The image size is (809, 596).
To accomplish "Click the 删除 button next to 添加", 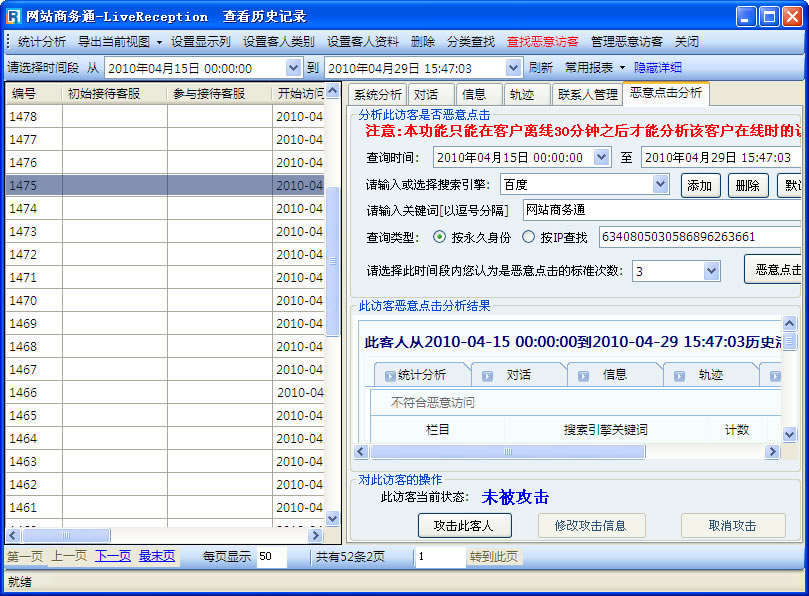I will click(748, 185).
